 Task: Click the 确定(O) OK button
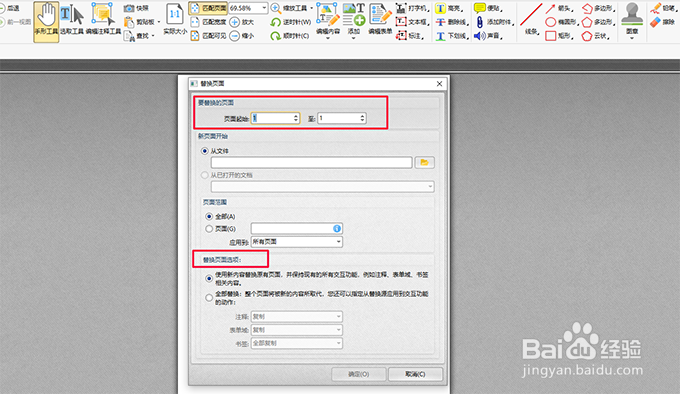359,374
